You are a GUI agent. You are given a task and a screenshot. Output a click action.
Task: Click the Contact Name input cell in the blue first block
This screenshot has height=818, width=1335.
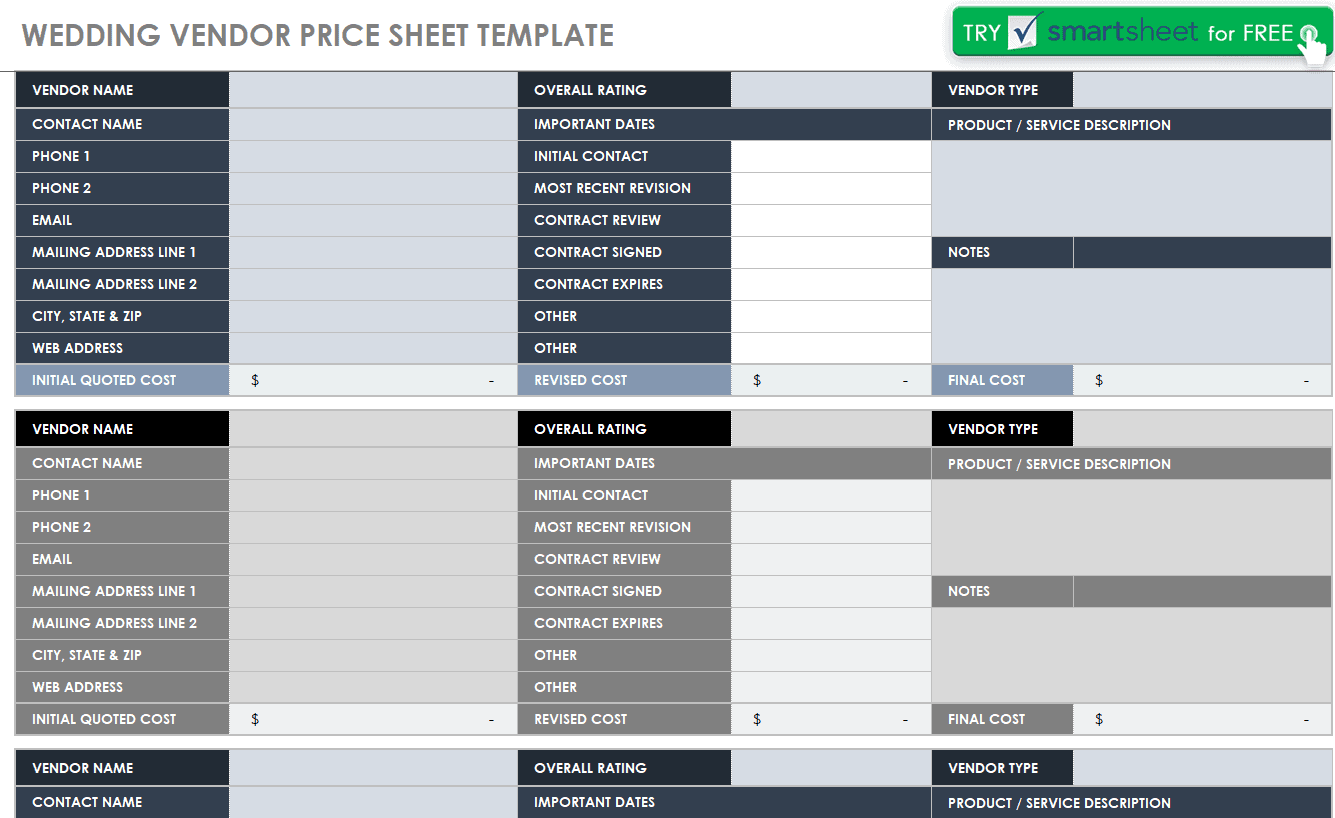373,124
